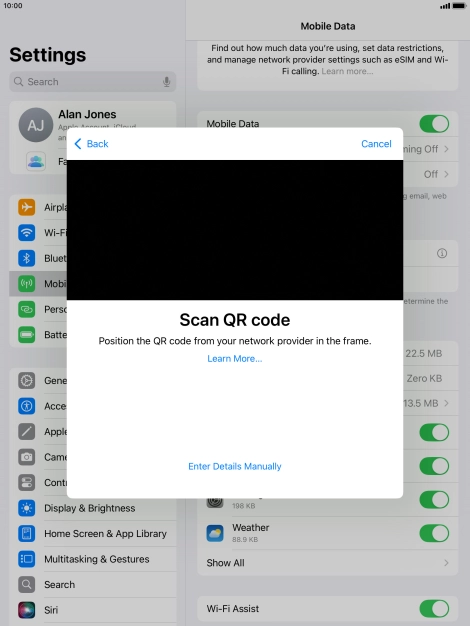Image resolution: width=470 pixels, height=626 pixels.
Task: Open Home Screen & App Library icon
Action: pyautogui.click(x=26, y=533)
